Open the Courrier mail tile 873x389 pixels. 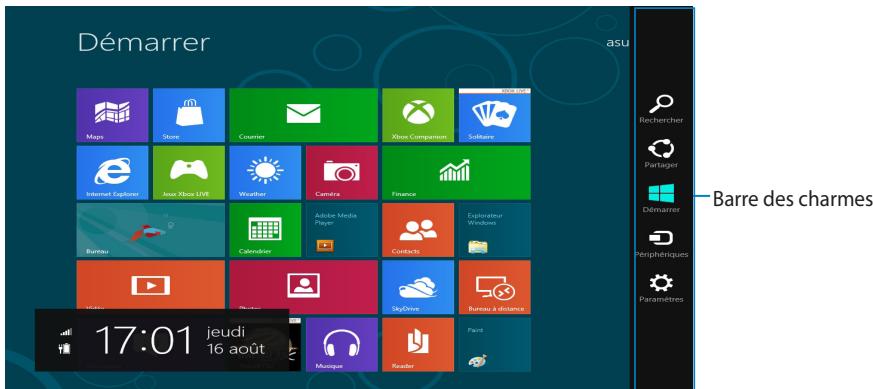point(303,115)
